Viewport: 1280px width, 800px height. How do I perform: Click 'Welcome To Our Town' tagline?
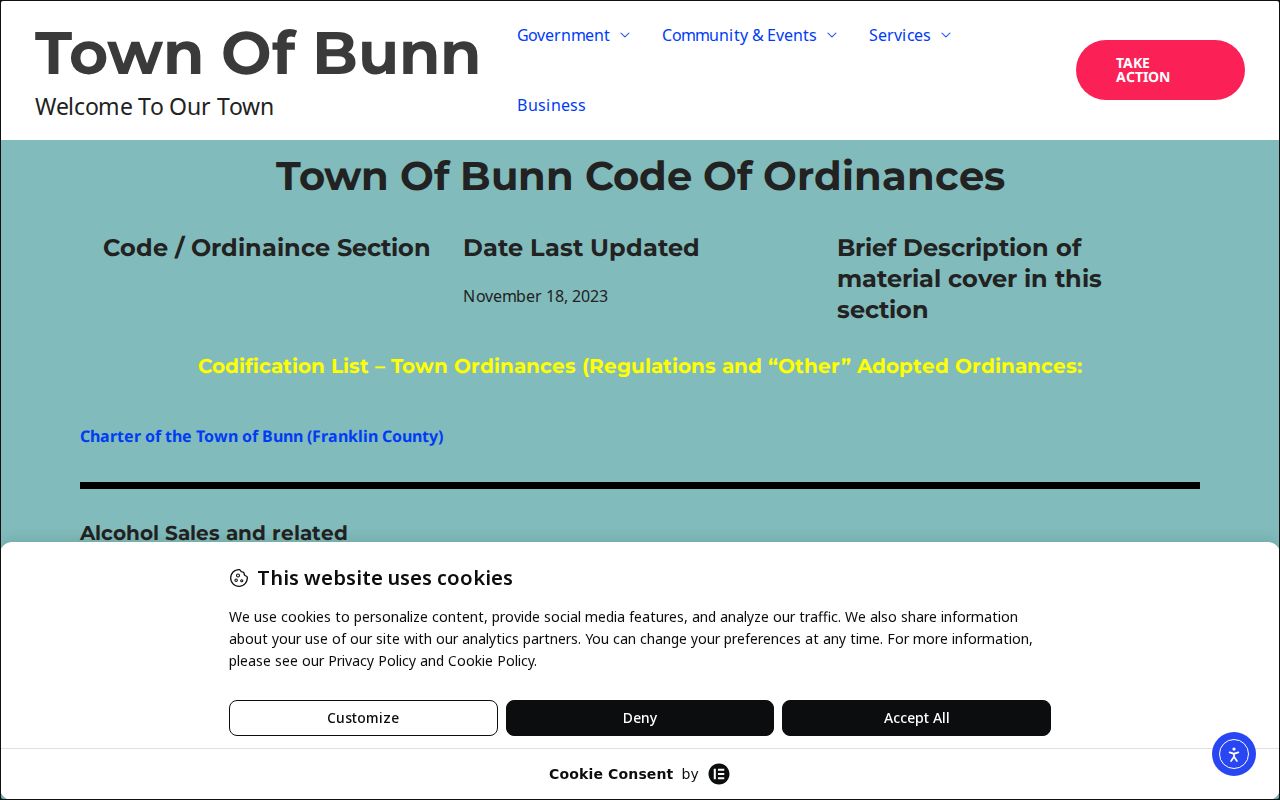pos(154,107)
